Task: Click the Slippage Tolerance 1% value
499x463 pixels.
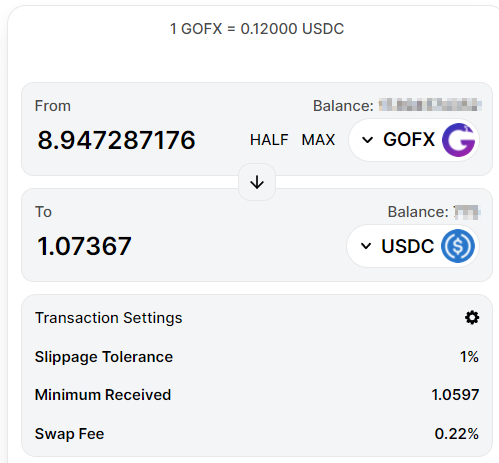Action: point(469,357)
